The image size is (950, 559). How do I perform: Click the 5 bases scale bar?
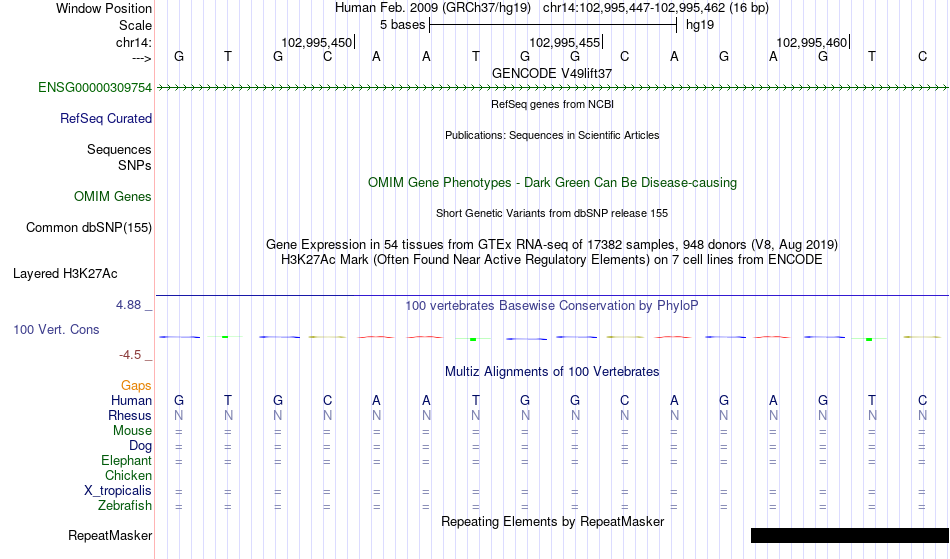pos(553,25)
